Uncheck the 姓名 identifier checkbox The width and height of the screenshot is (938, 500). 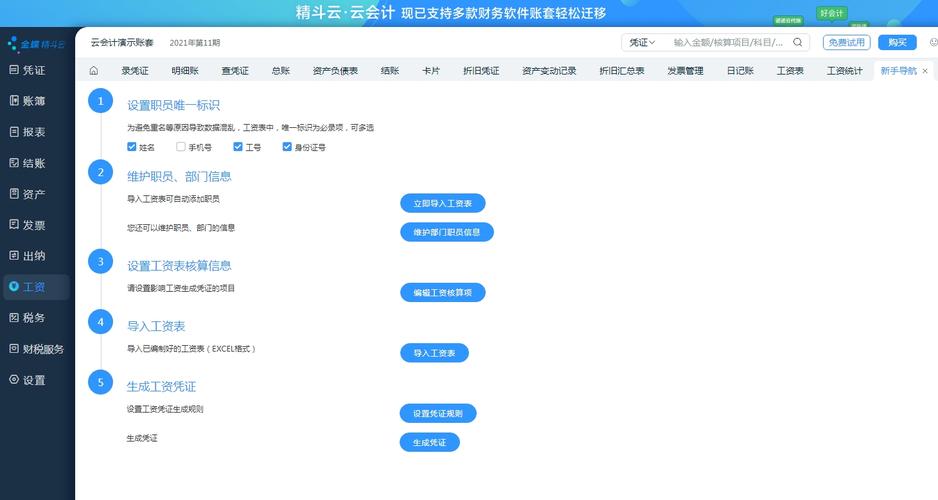[x=132, y=147]
